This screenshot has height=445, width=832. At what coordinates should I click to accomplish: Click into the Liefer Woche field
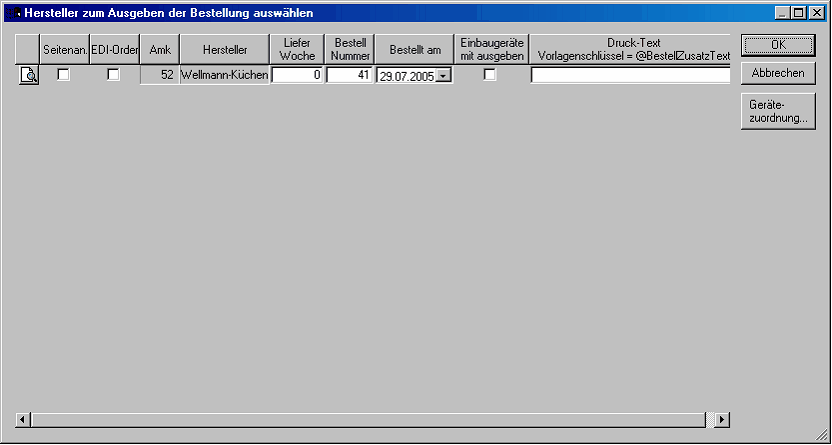[297, 75]
